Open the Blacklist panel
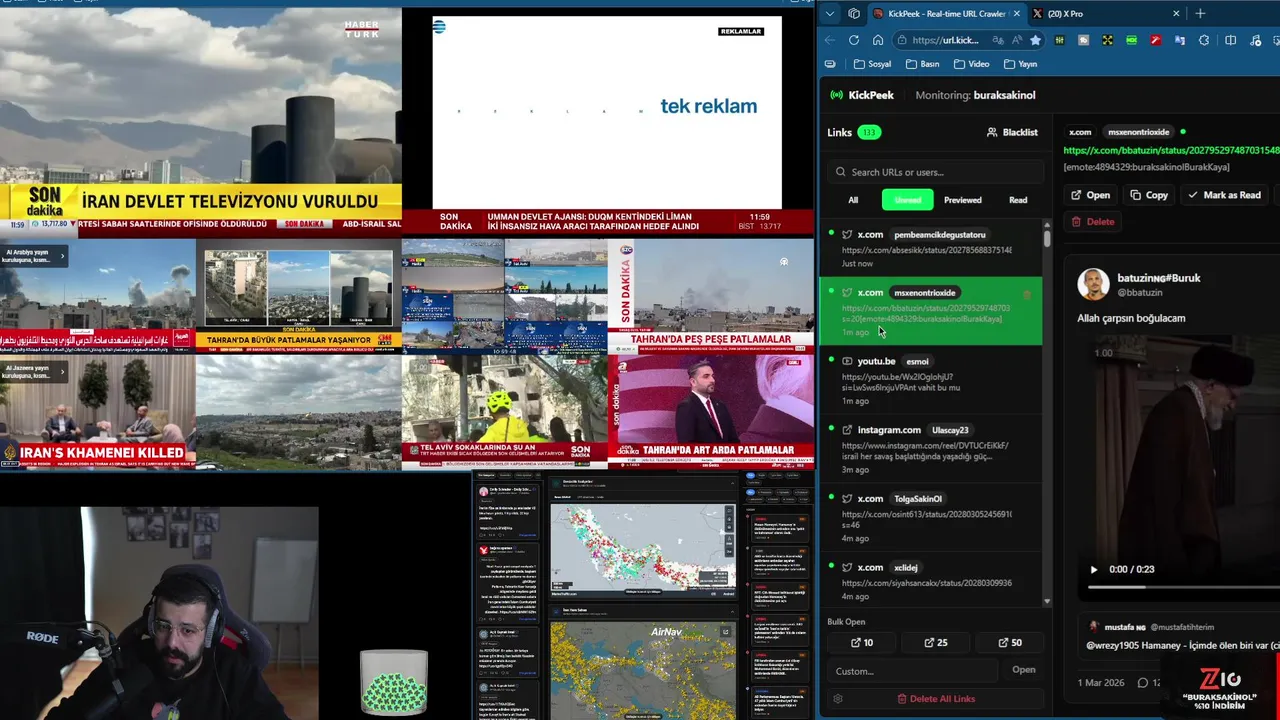This screenshot has width=1280, height=720. pos(1012,132)
